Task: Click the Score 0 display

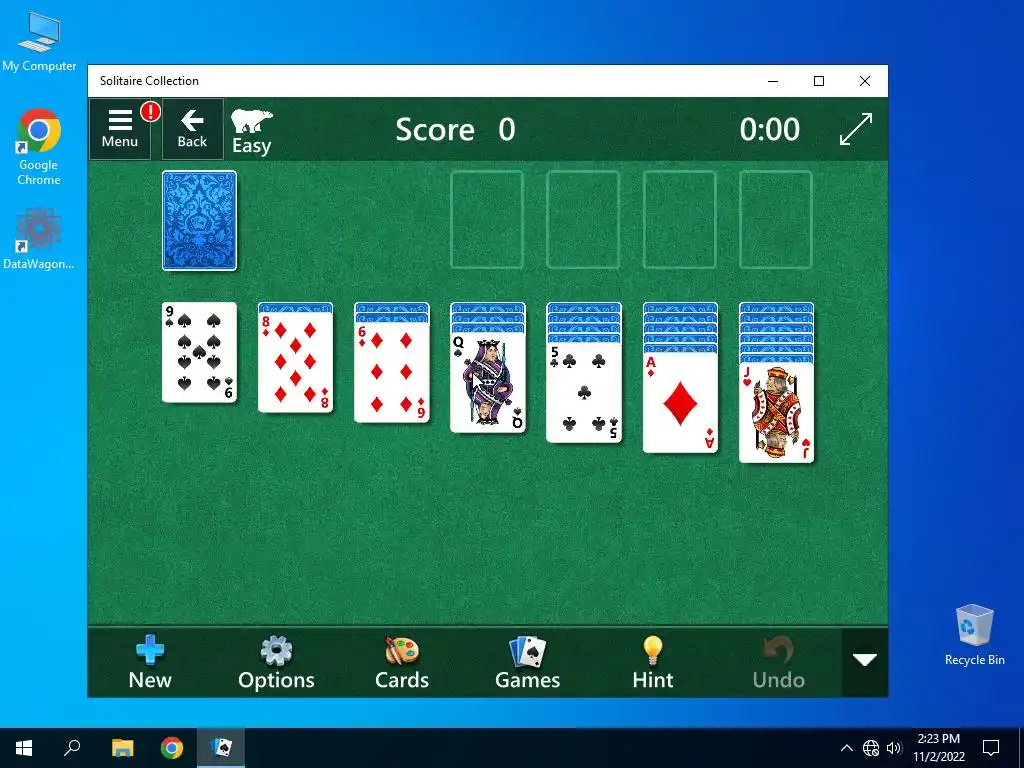Action: (455, 129)
